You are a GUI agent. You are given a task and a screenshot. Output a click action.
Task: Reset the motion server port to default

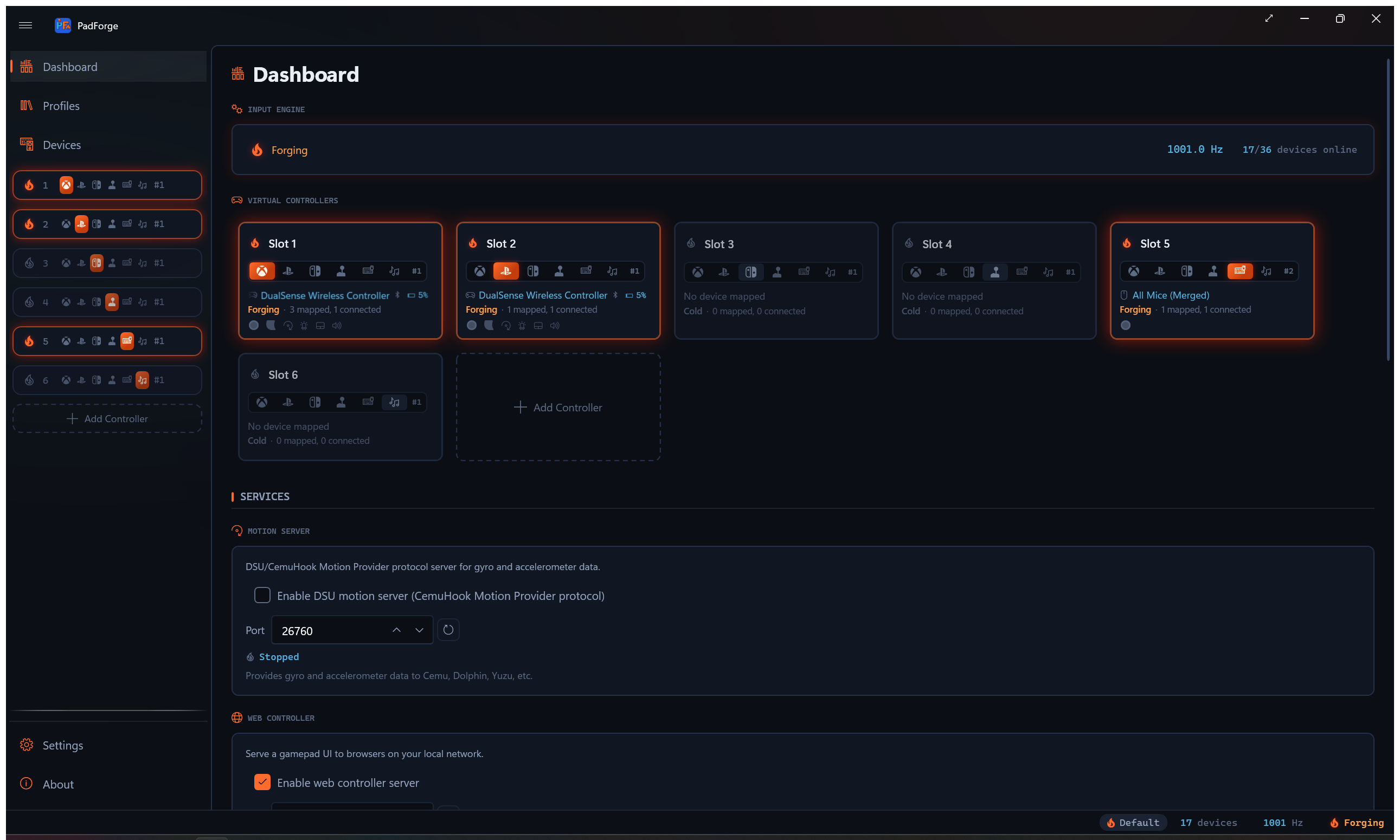tap(448, 630)
